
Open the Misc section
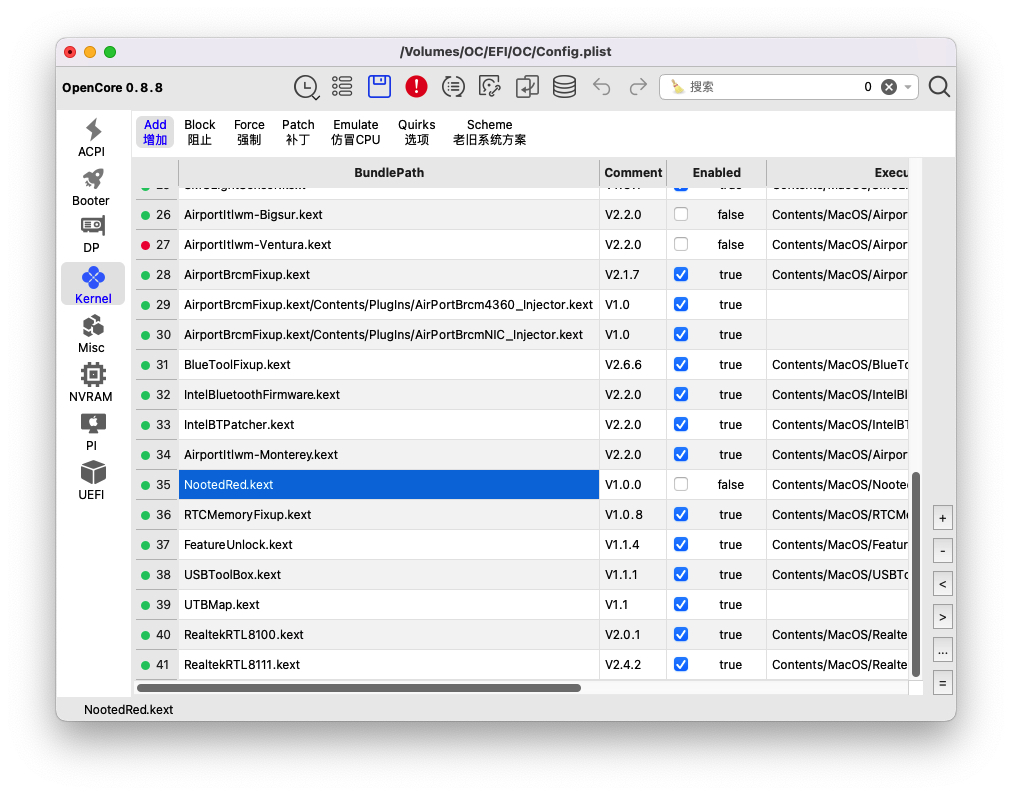tap(92, 334)
